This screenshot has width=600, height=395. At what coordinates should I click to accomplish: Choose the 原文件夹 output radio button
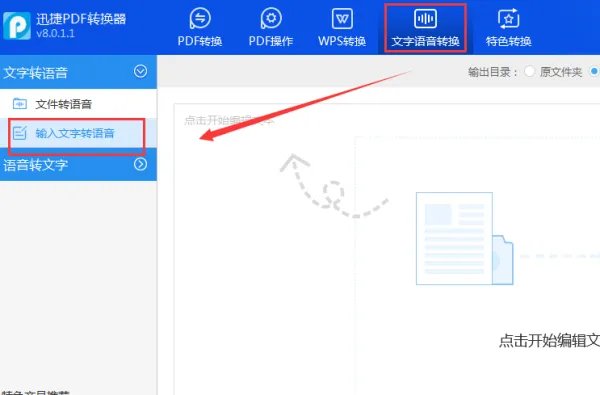click(x=530, y=71)
